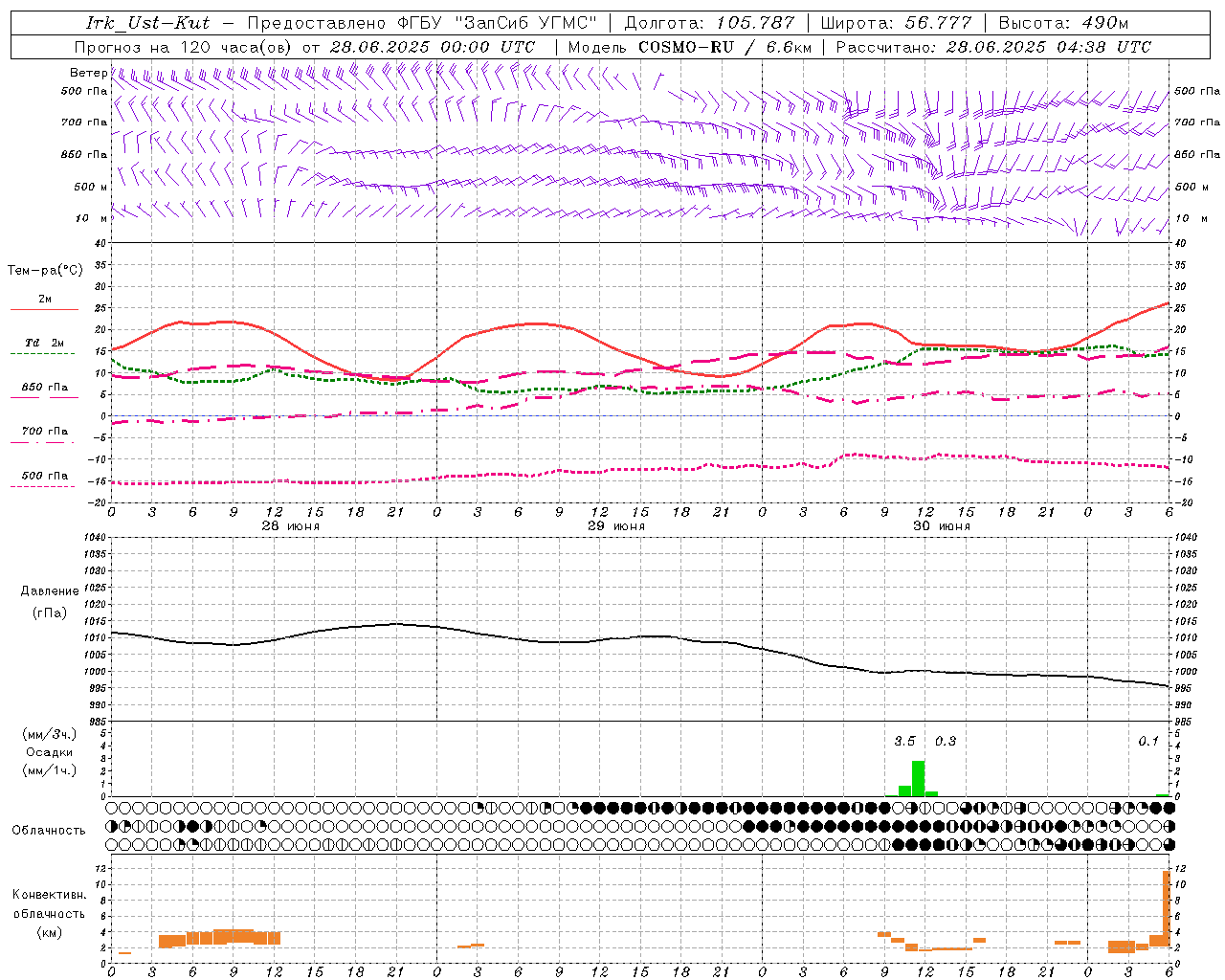Click the "30 июня" date label
Viewport: 1225px width, 980px height.
pyautogui.click(x=942, y=526)
